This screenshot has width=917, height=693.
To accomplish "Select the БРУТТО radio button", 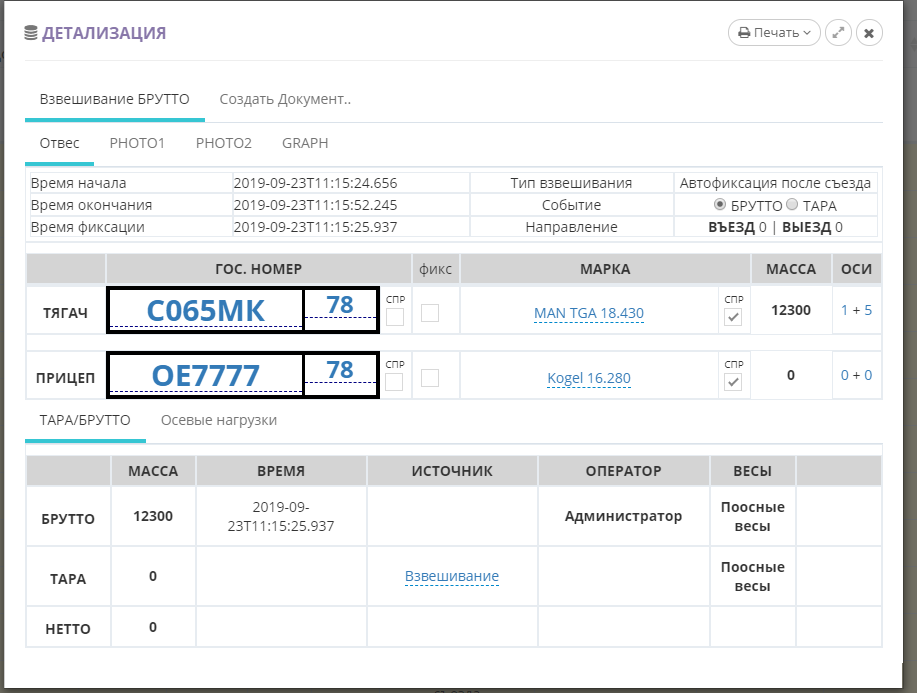I will (x=719, y=205).
